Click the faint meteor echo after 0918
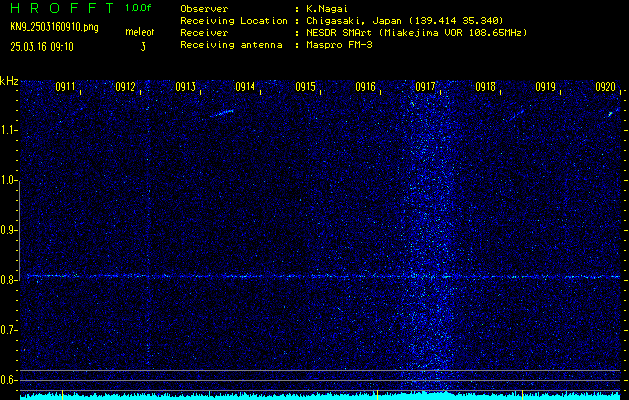629x400 pixels. pyautogui.click(x=517, y=115)
